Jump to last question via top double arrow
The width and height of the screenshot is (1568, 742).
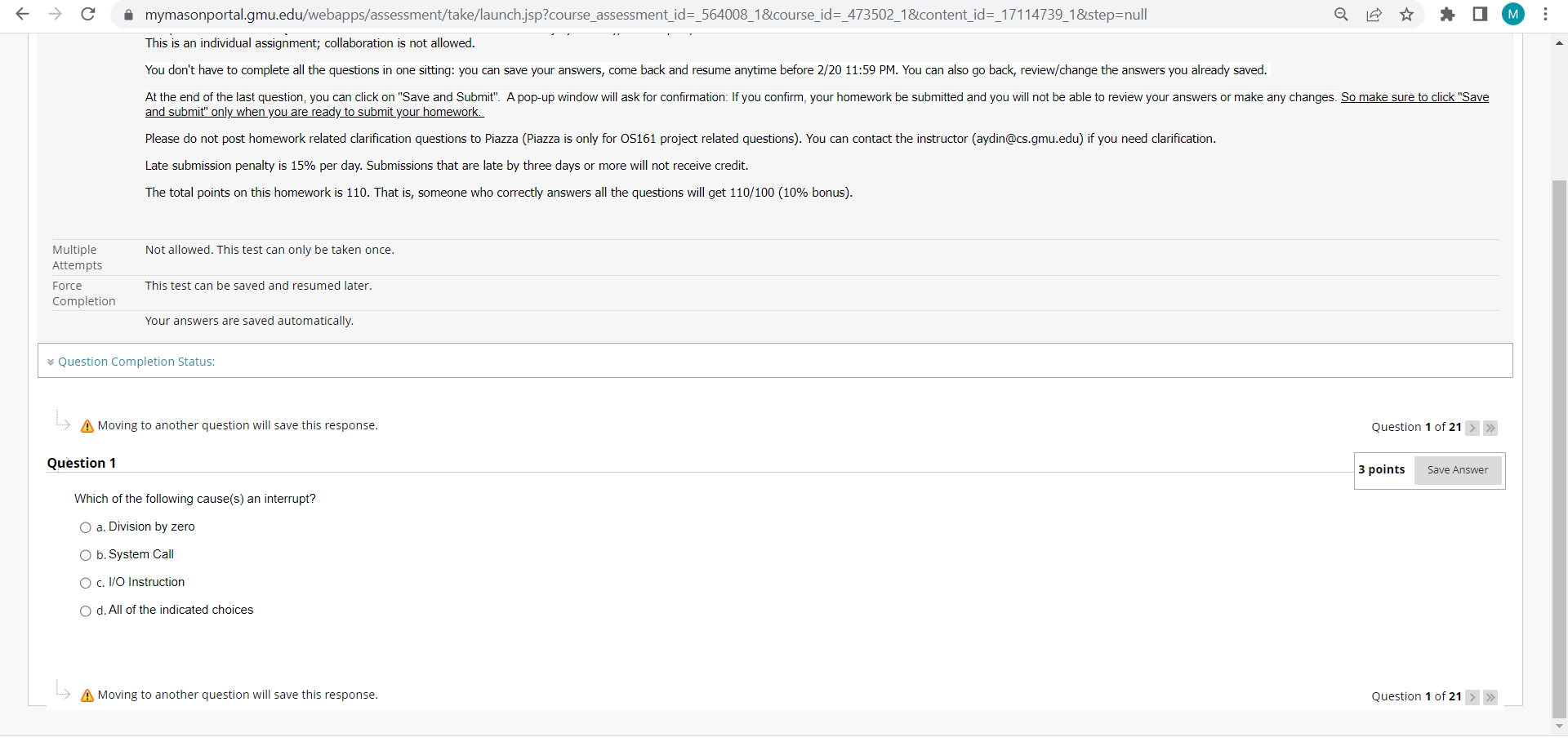tap(1490, 428)
